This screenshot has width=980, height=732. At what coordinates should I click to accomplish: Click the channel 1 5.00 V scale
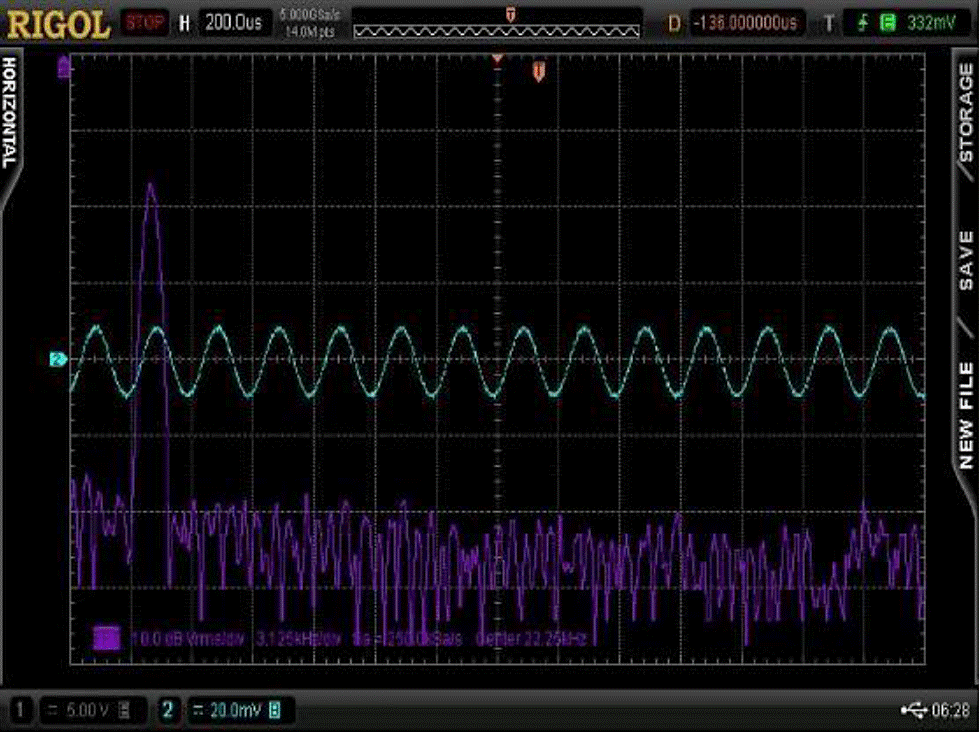[85, 710]
